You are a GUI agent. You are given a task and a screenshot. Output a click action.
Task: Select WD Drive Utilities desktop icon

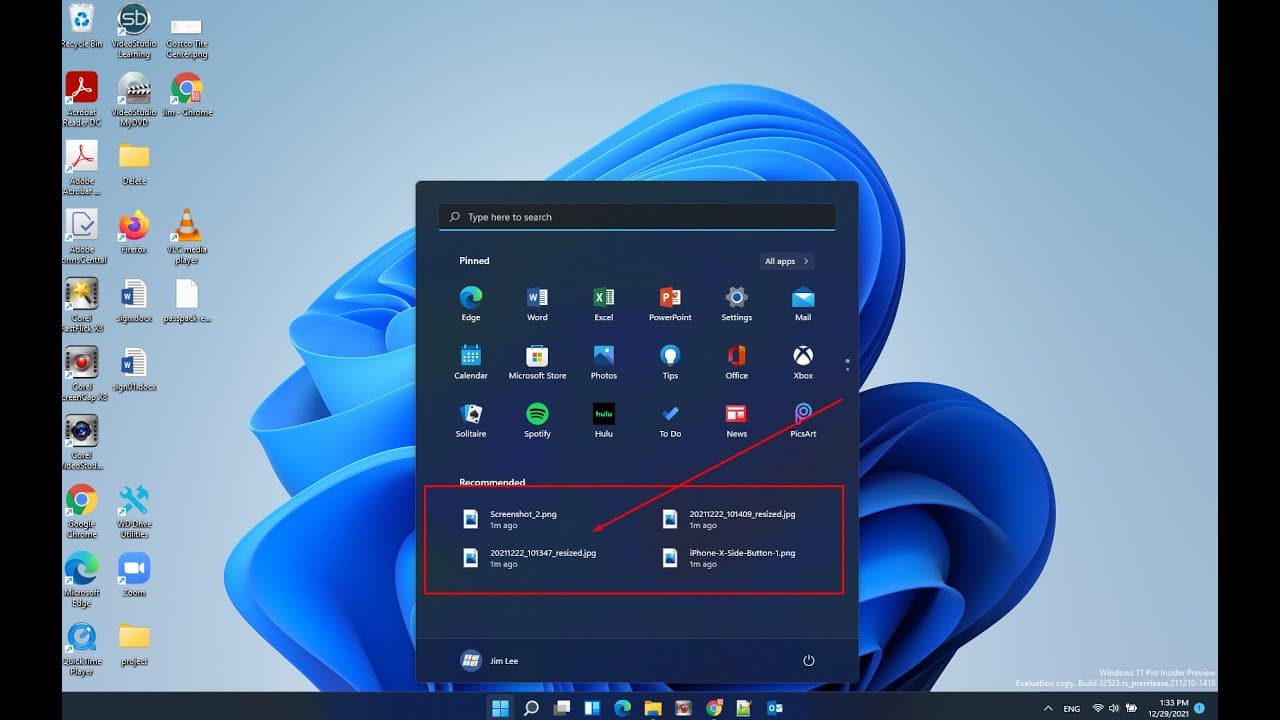coord(133,511)
